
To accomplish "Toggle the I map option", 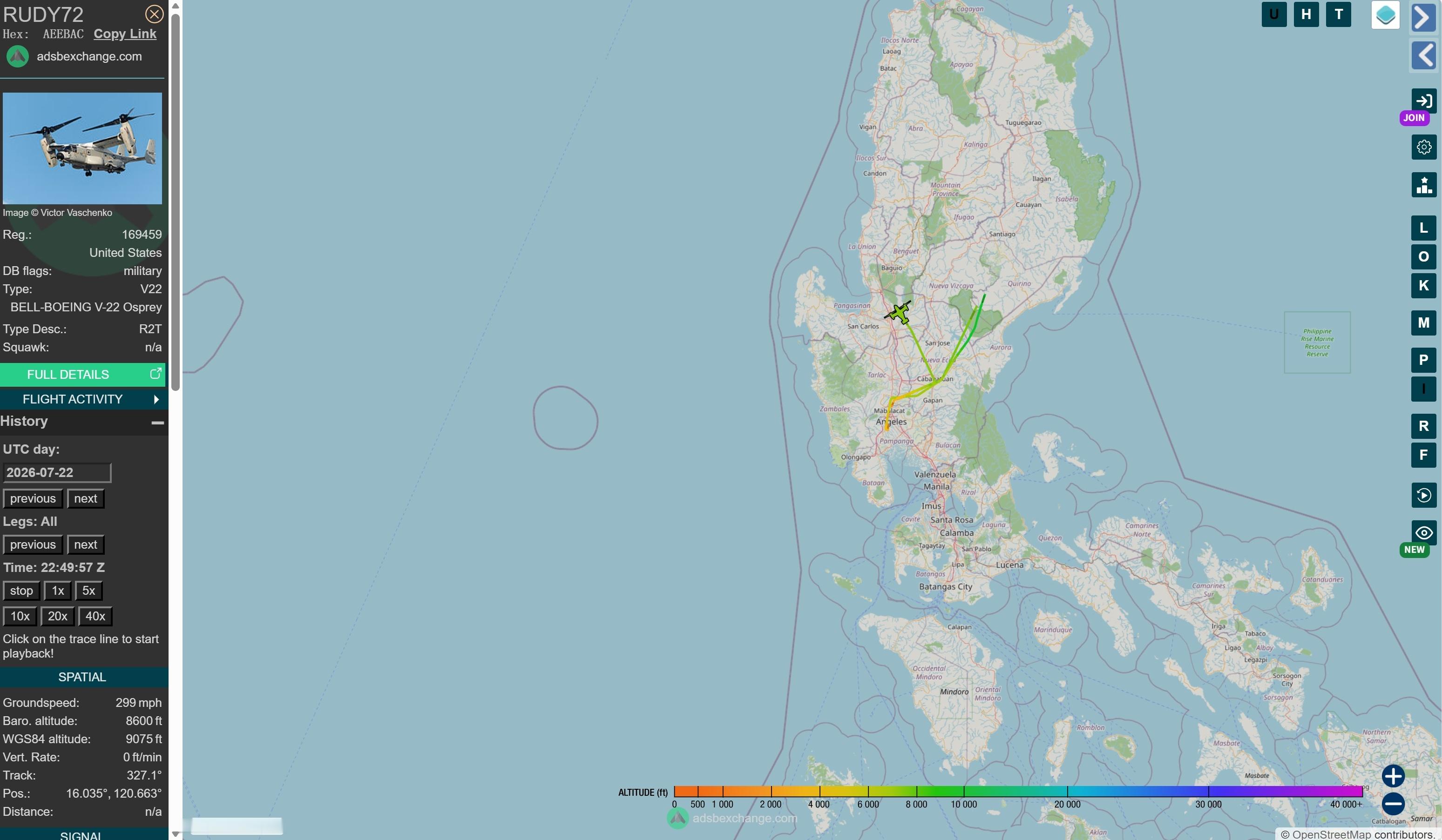I will pos(1424,389).
